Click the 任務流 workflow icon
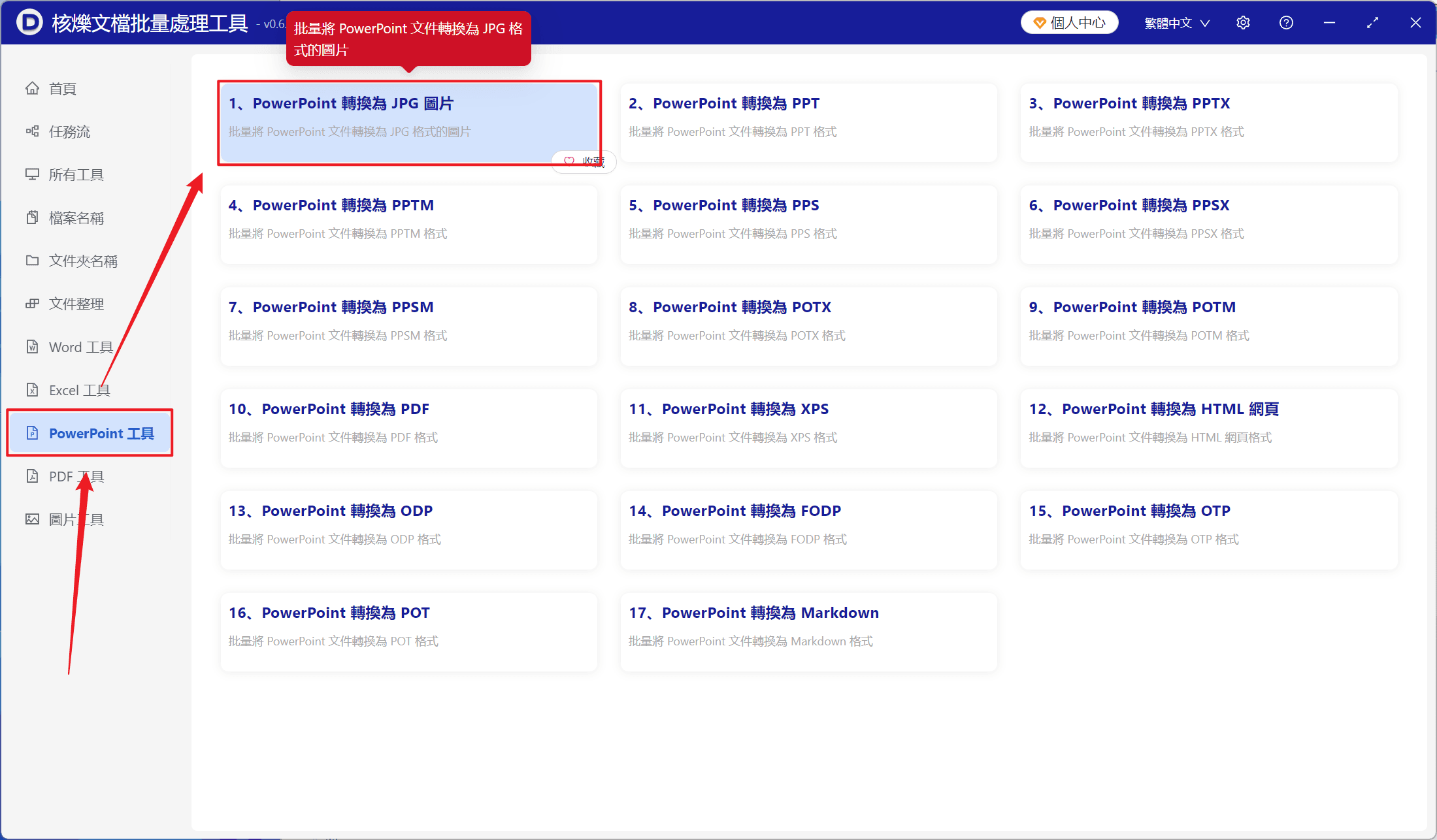The image size is (1437, 840). coord(32,131)
